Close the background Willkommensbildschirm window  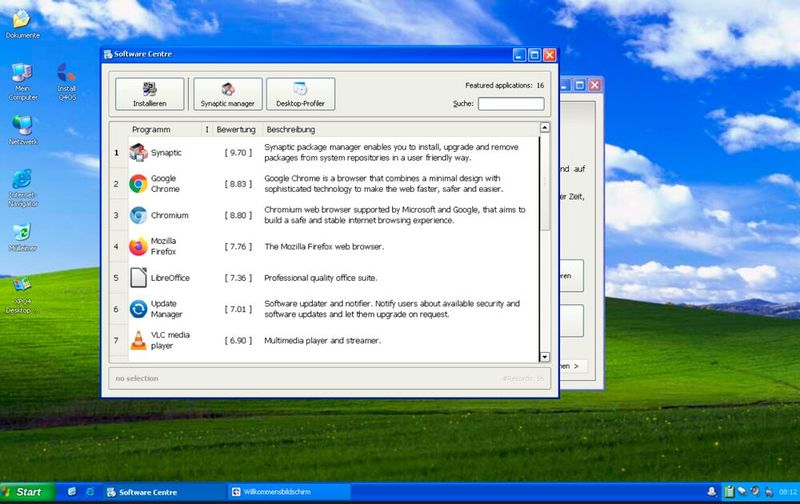(x=594, y=85)
